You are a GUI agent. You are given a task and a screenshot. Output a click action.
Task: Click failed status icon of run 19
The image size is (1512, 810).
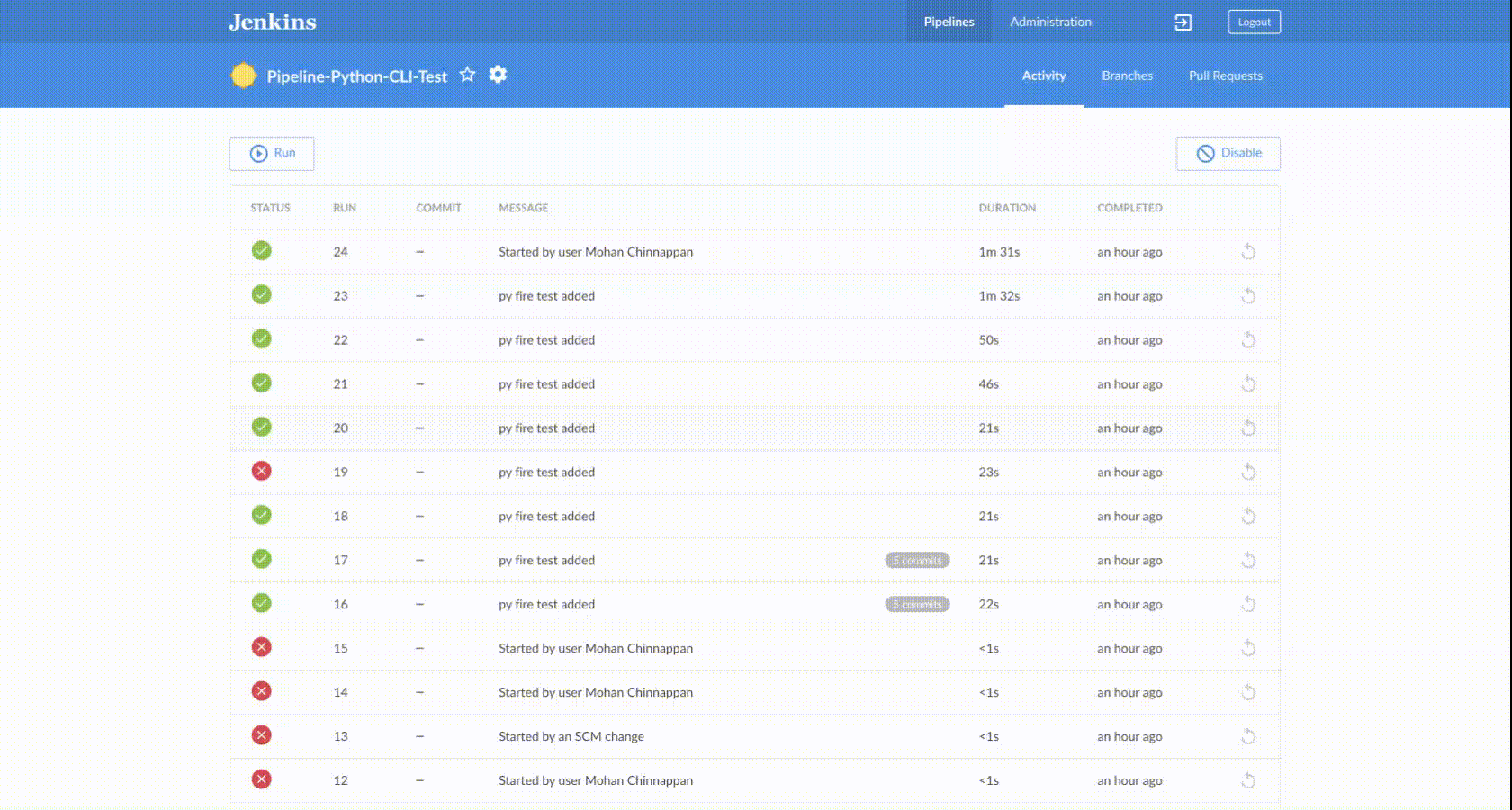click(x=262, y=471)
